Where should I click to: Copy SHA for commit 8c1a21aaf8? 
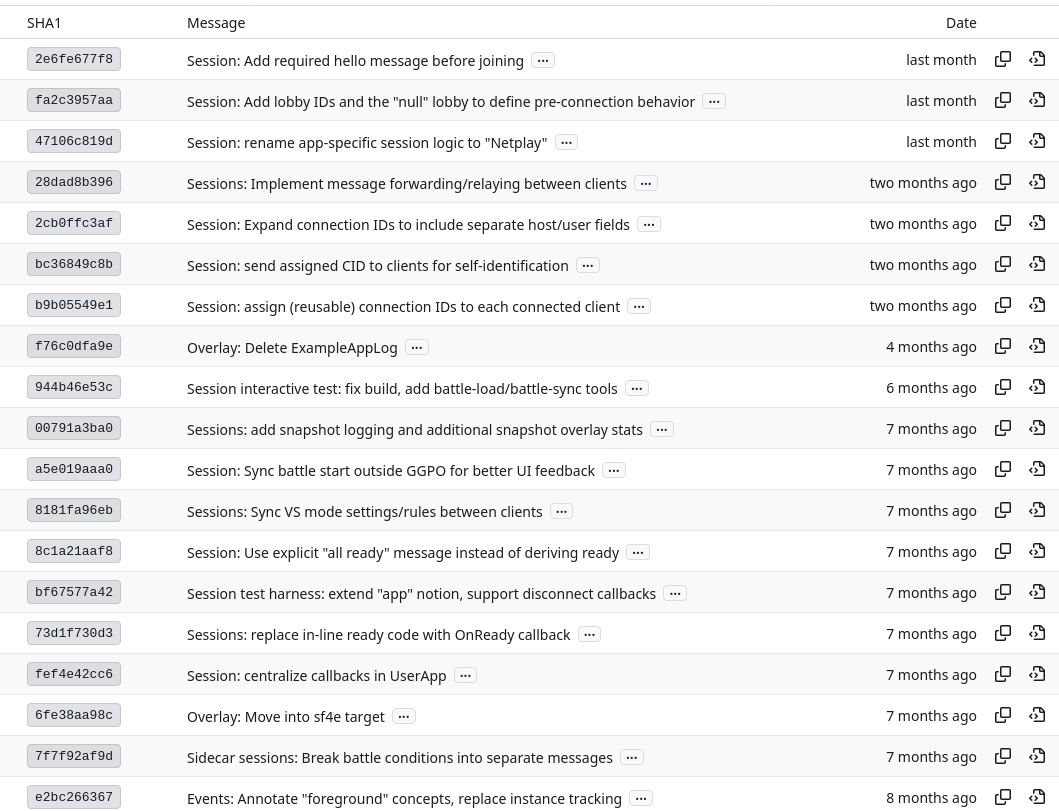click(x=1003, y=551)
